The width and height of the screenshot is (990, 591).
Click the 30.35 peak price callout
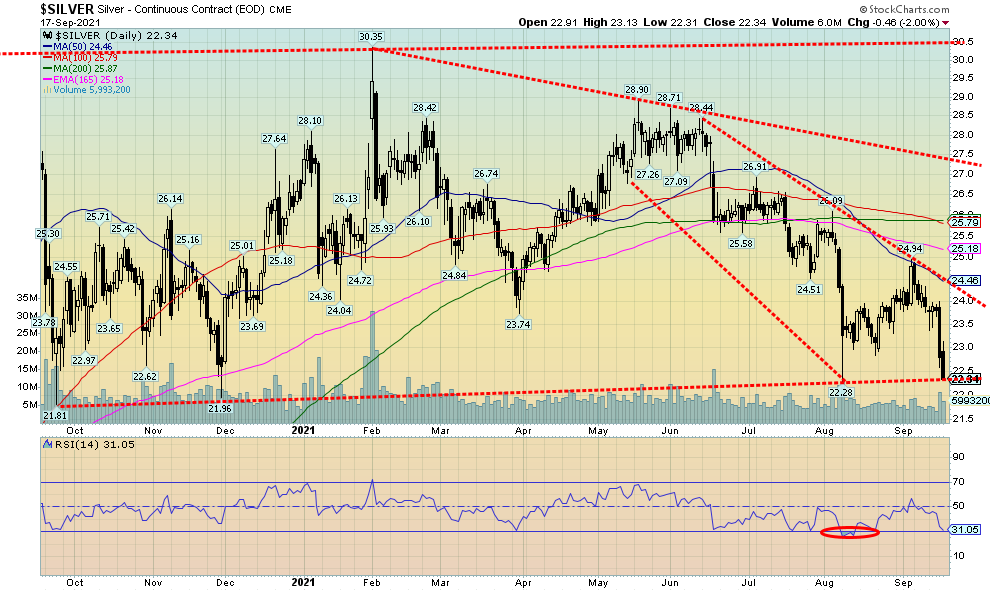372,37
